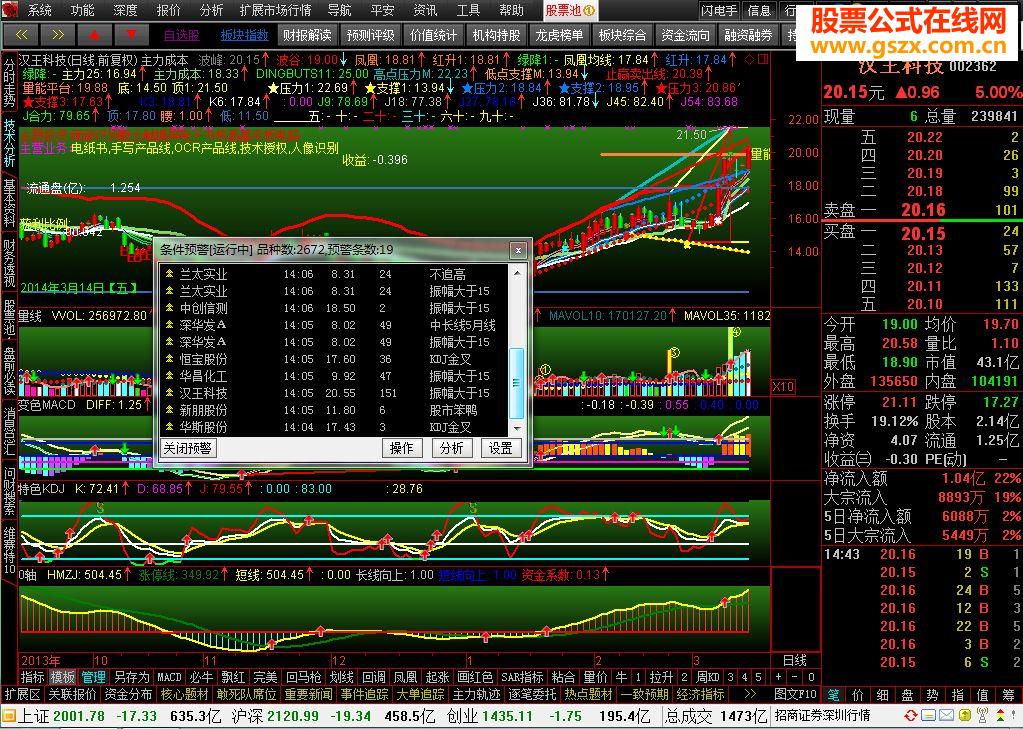1023x729 pixels.
Task: Toggle the 模板 indicator tab
Action: [63, 677]
